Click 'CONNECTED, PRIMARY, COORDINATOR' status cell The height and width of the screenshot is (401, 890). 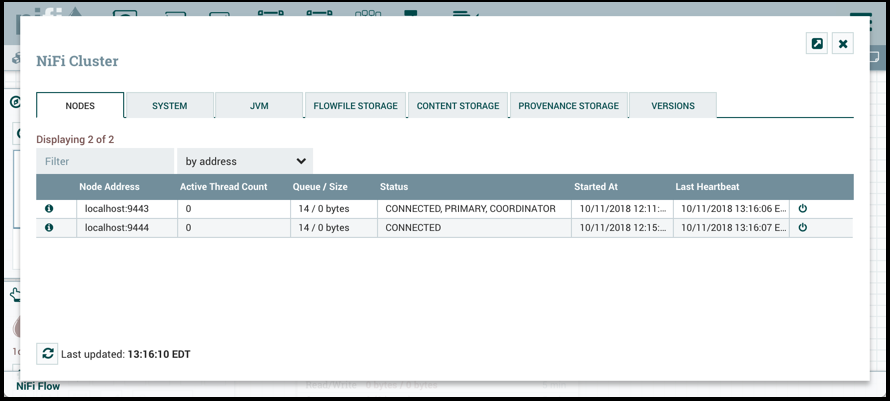pos(475,209)
